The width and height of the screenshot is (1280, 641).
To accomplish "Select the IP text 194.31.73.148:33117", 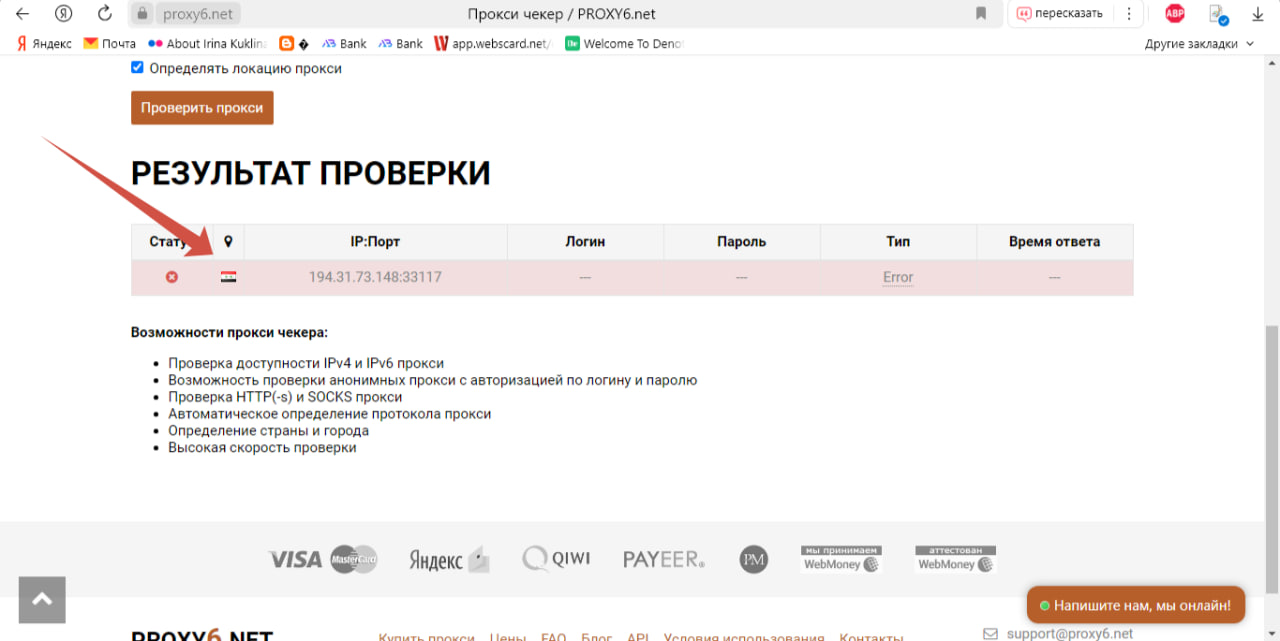I will coord(375,277).
